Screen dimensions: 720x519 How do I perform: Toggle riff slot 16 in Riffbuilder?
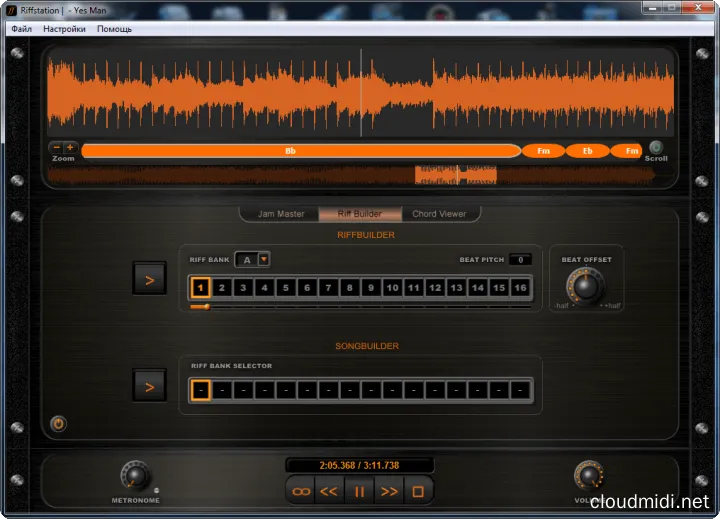pyautogui.click(x=520, y=288)
